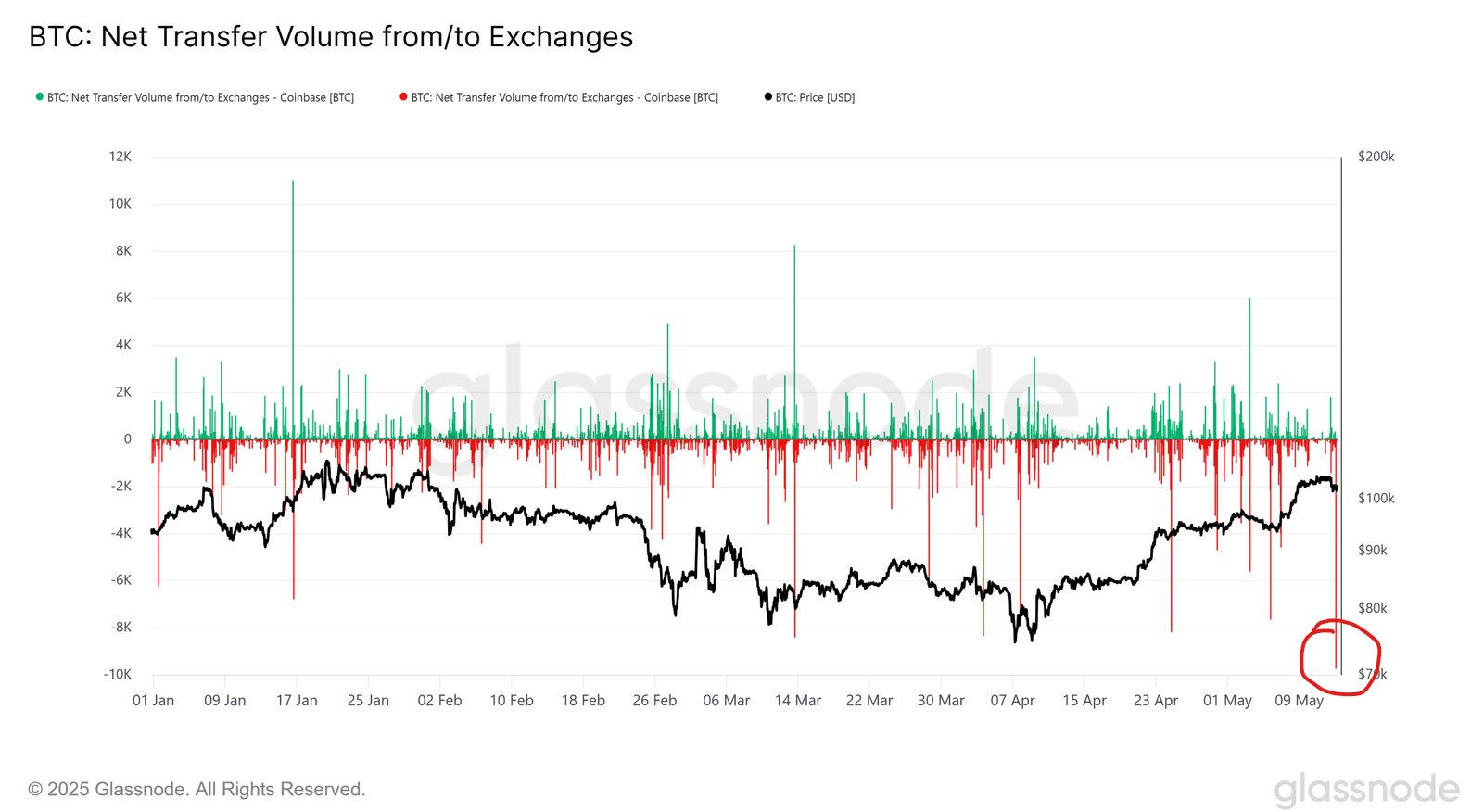Click the $100k price axis label

1376,499
